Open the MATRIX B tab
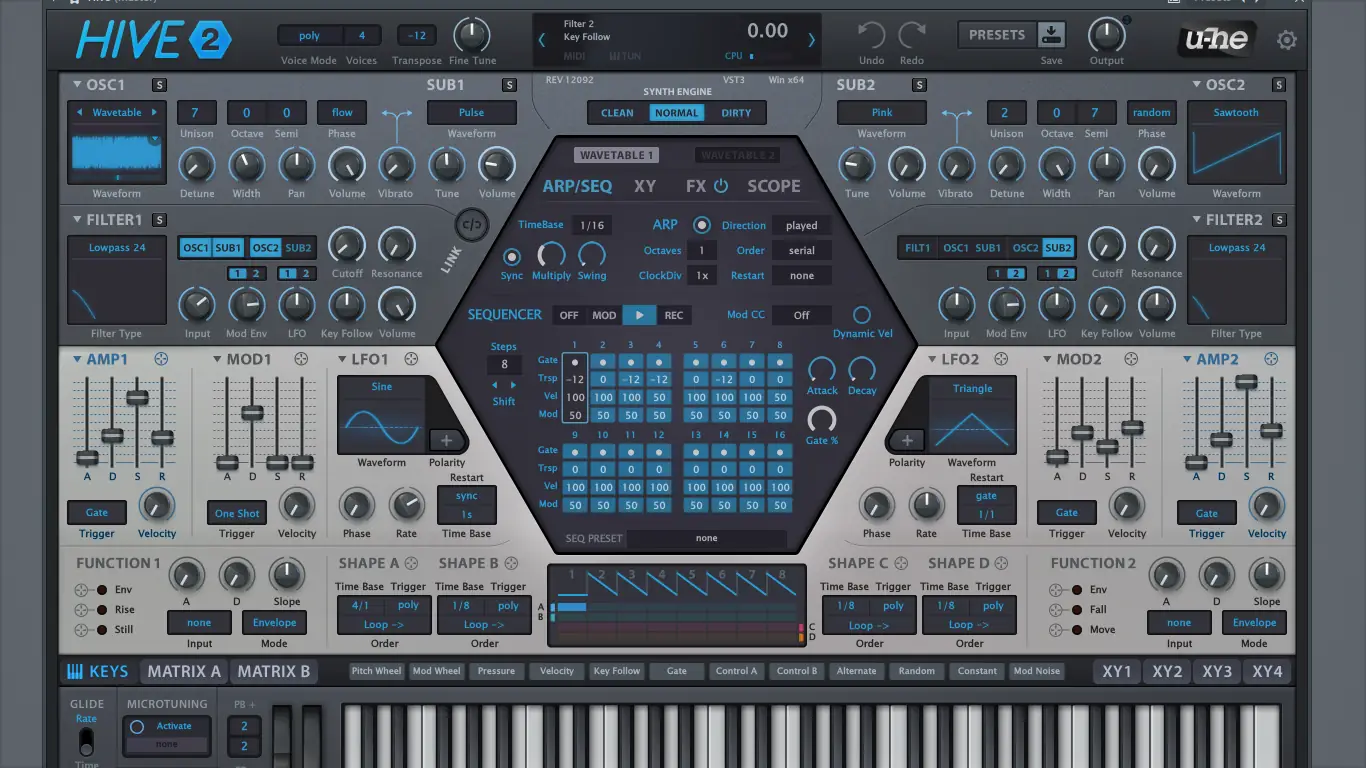1366x768 pixels. click(274, 672)
